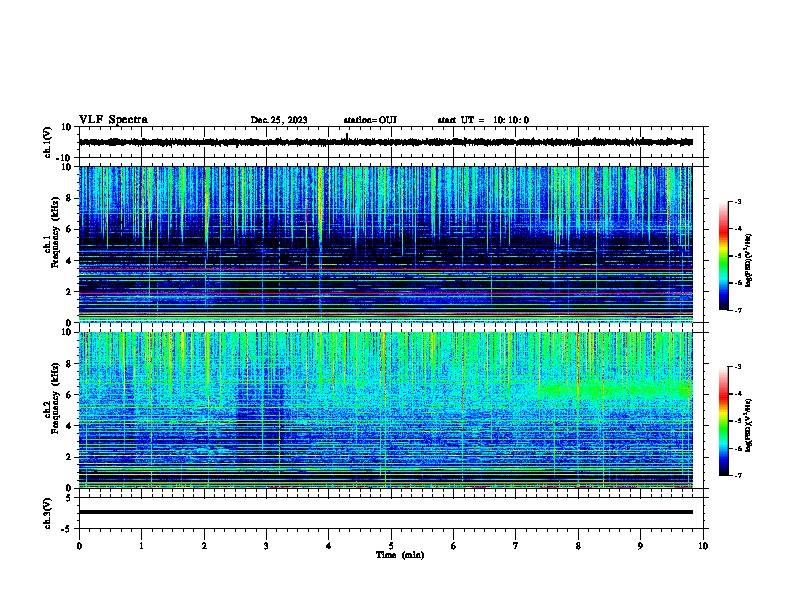Click the "-3" label atop ch.1 colorbar
Screen dimensions: 792x612
coord(737,201)
